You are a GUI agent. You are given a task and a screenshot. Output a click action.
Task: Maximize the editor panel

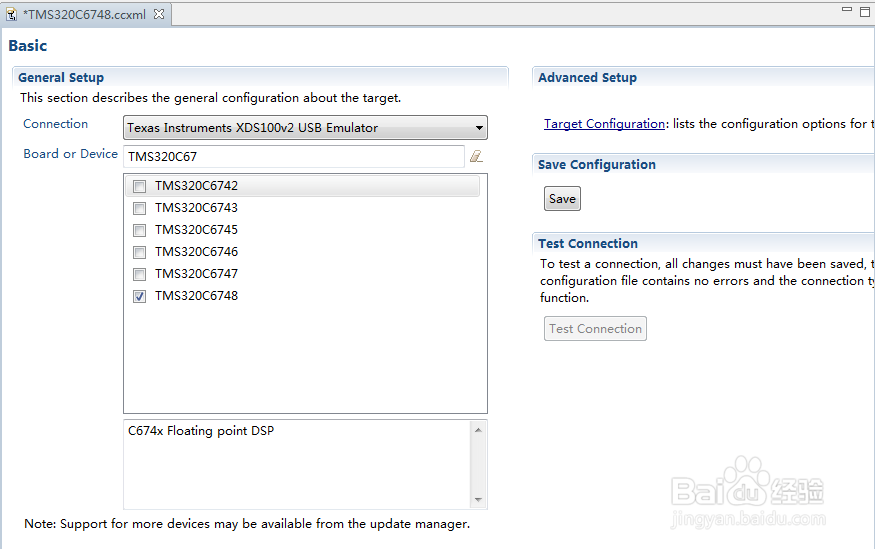pyautogui.click(x=865, y=11)
